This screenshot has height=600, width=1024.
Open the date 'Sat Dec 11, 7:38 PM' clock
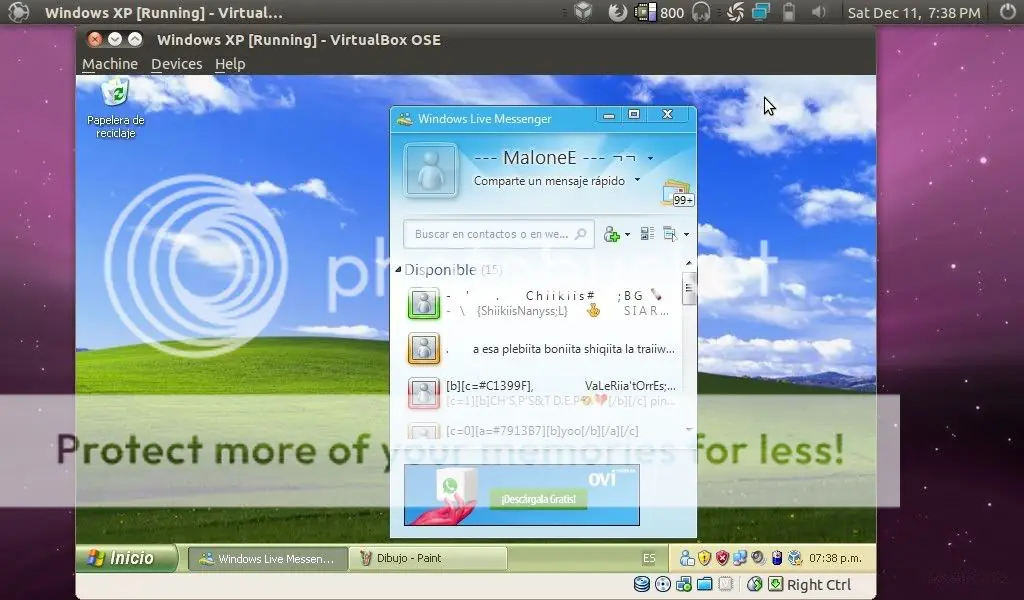pos(914,12)
